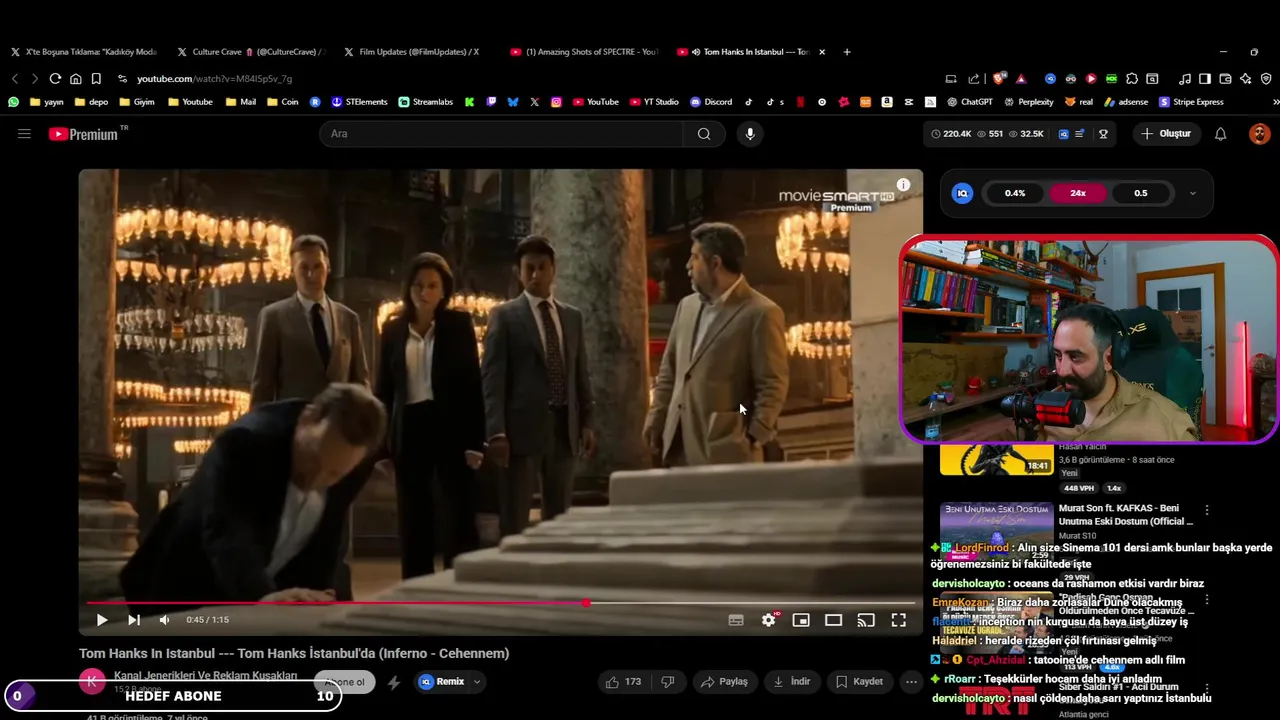The width and height of the screenshot is (1280, 720).
Task: Toggle subtitles in the video player
Action: click(736, 620)
